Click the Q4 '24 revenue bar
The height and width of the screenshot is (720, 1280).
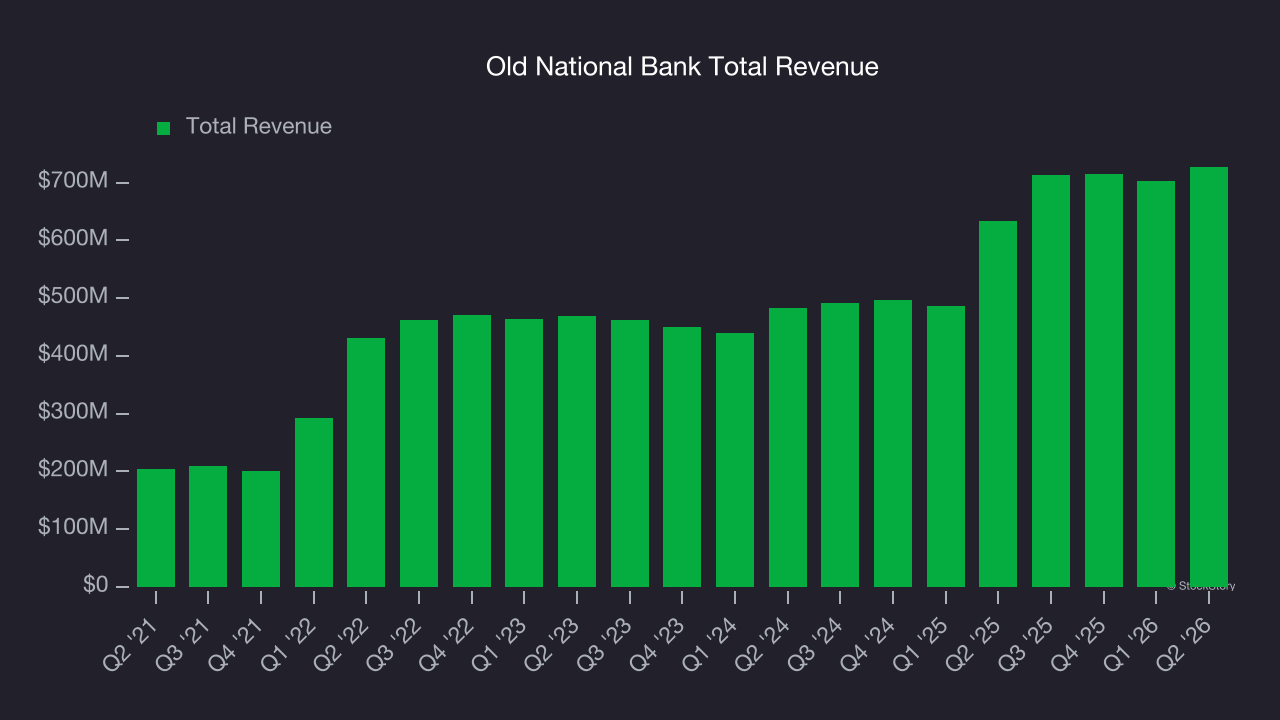(x=893, y=443)
